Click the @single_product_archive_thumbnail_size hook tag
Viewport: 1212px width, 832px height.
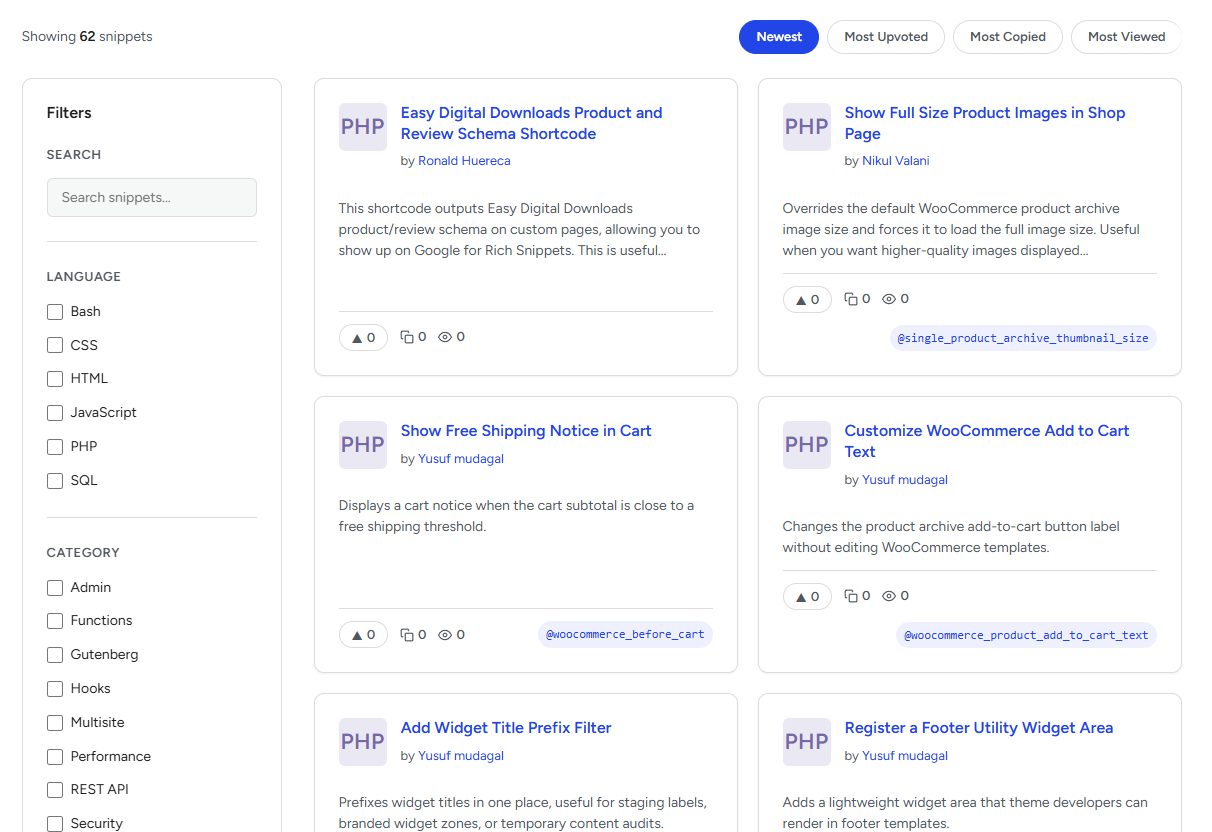(x=1023, y=338)
